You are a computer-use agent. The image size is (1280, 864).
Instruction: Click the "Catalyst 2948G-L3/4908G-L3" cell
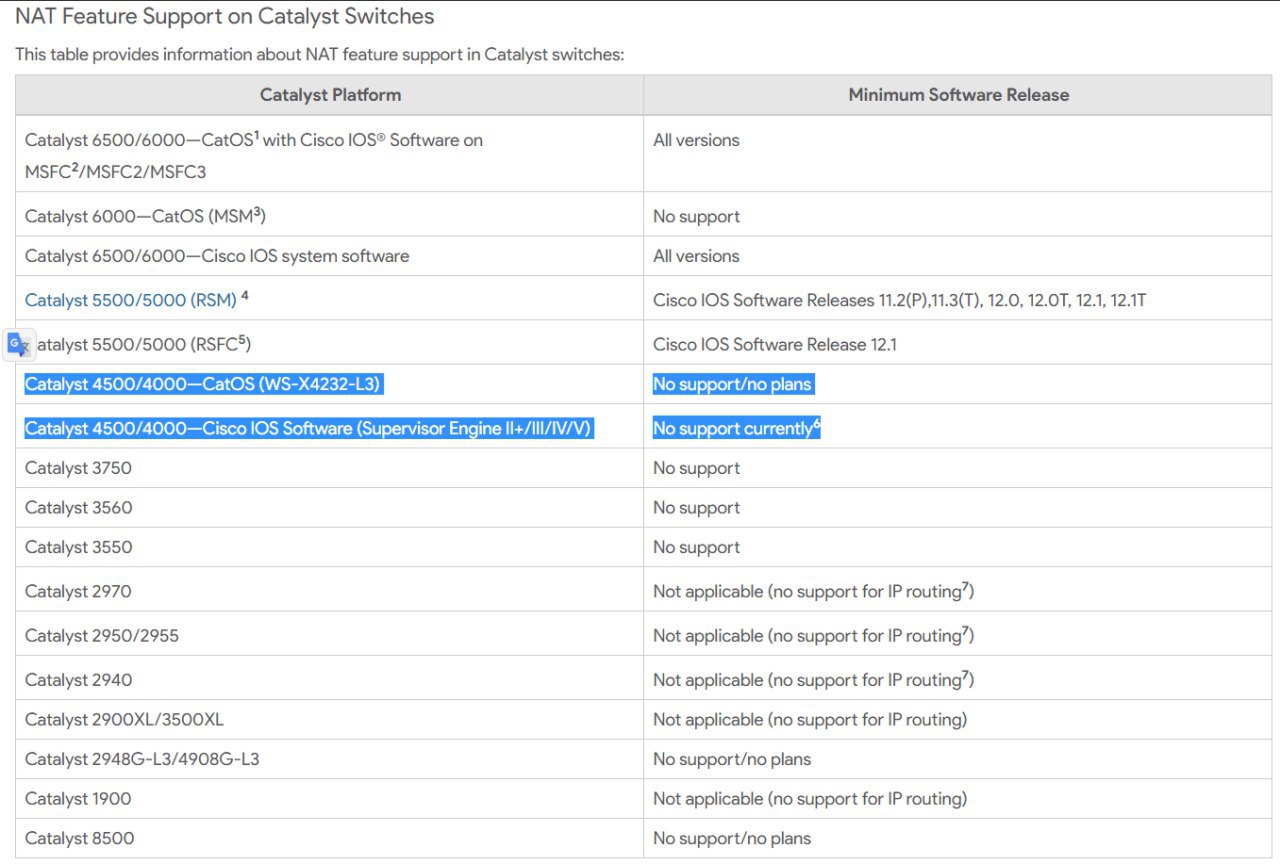[x=330, y=760]
